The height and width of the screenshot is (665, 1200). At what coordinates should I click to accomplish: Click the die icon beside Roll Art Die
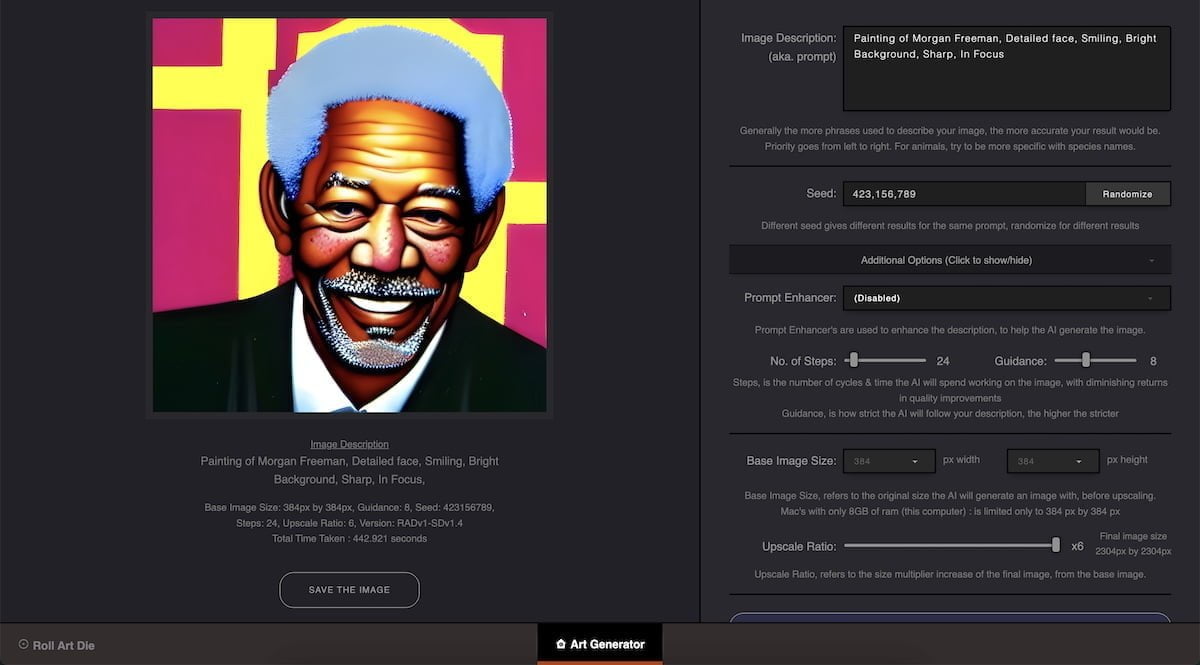pos(23,644)
